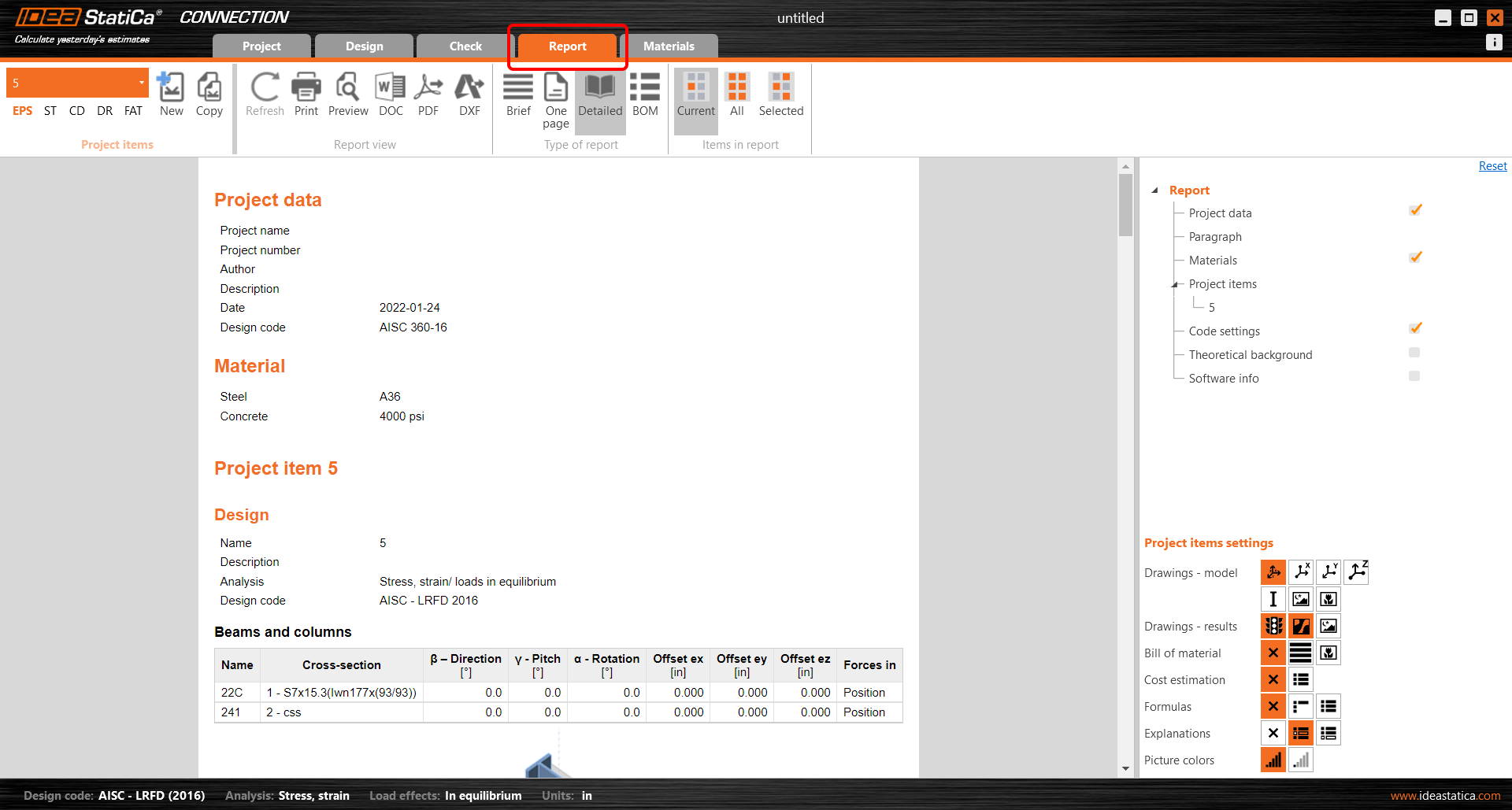Export the report as DOC file

(x=391, y=94)
